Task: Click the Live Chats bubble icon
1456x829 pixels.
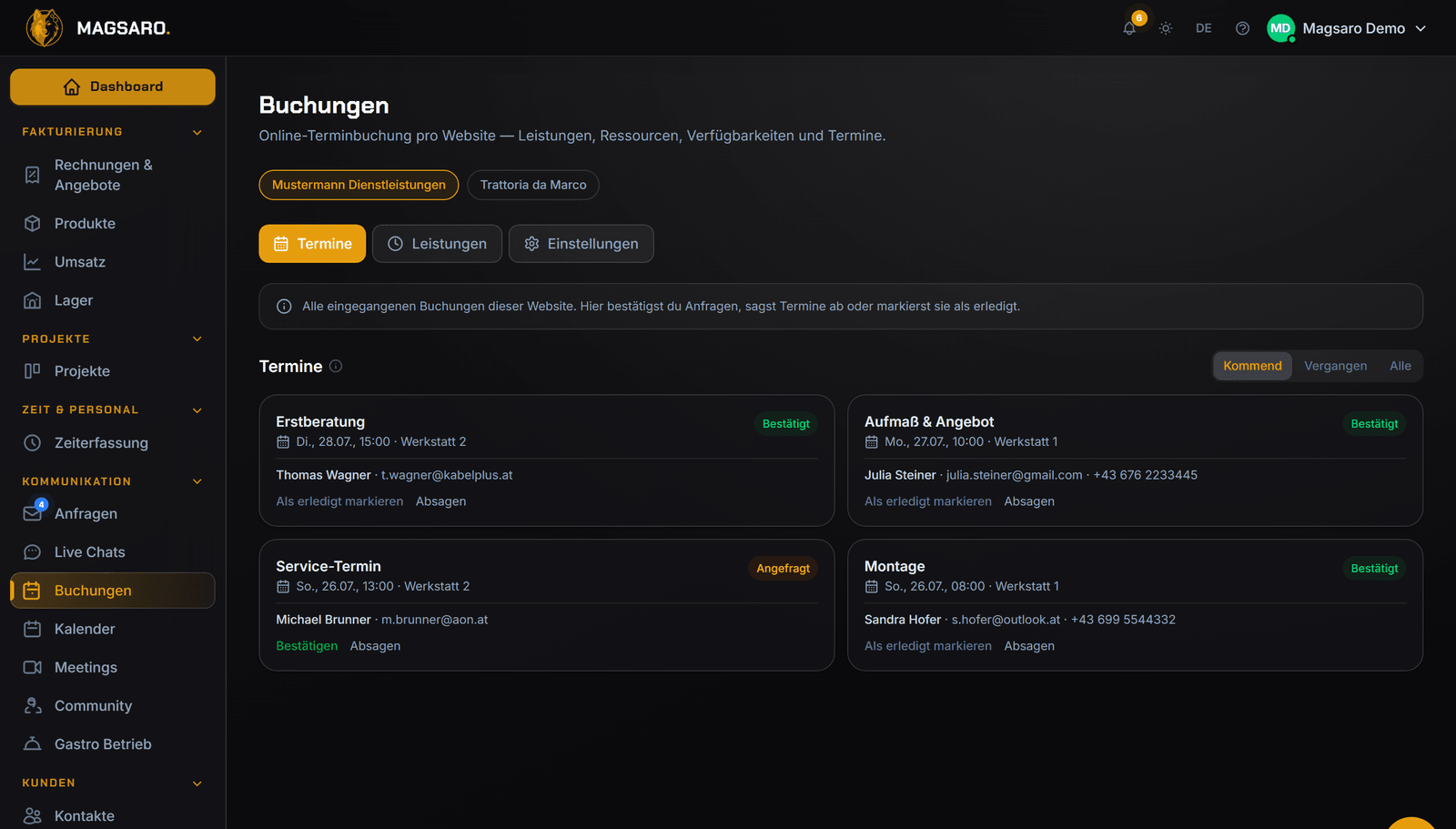Action: point(33,552)
